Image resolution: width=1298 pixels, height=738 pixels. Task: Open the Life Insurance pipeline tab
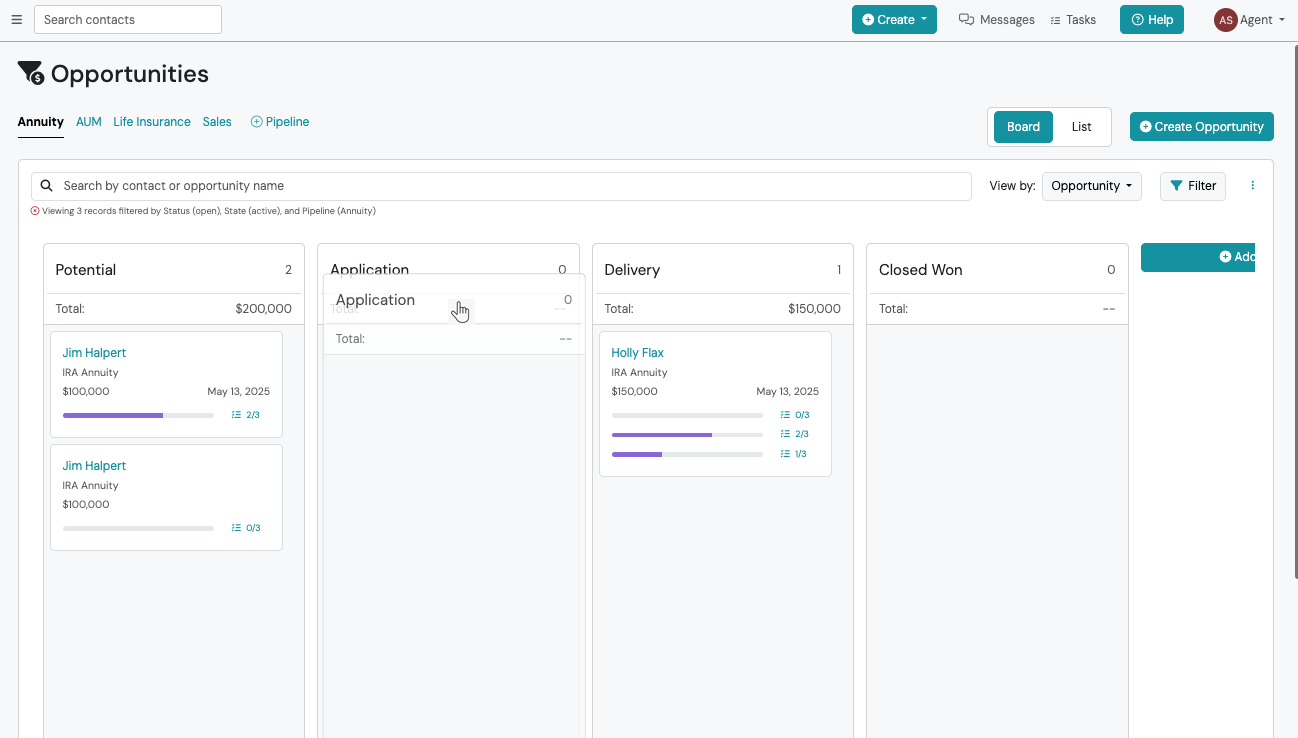[x=152, y=122]
